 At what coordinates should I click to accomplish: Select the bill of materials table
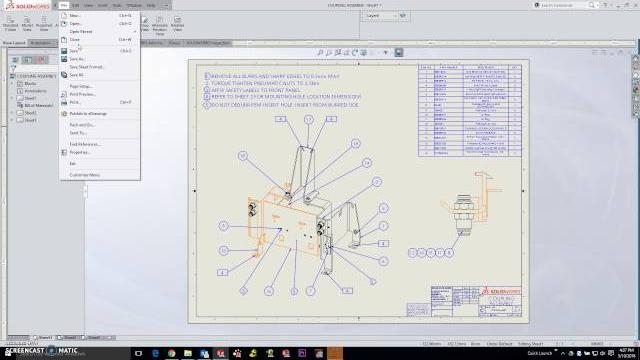pyautogui.click(x=470, y=110)
